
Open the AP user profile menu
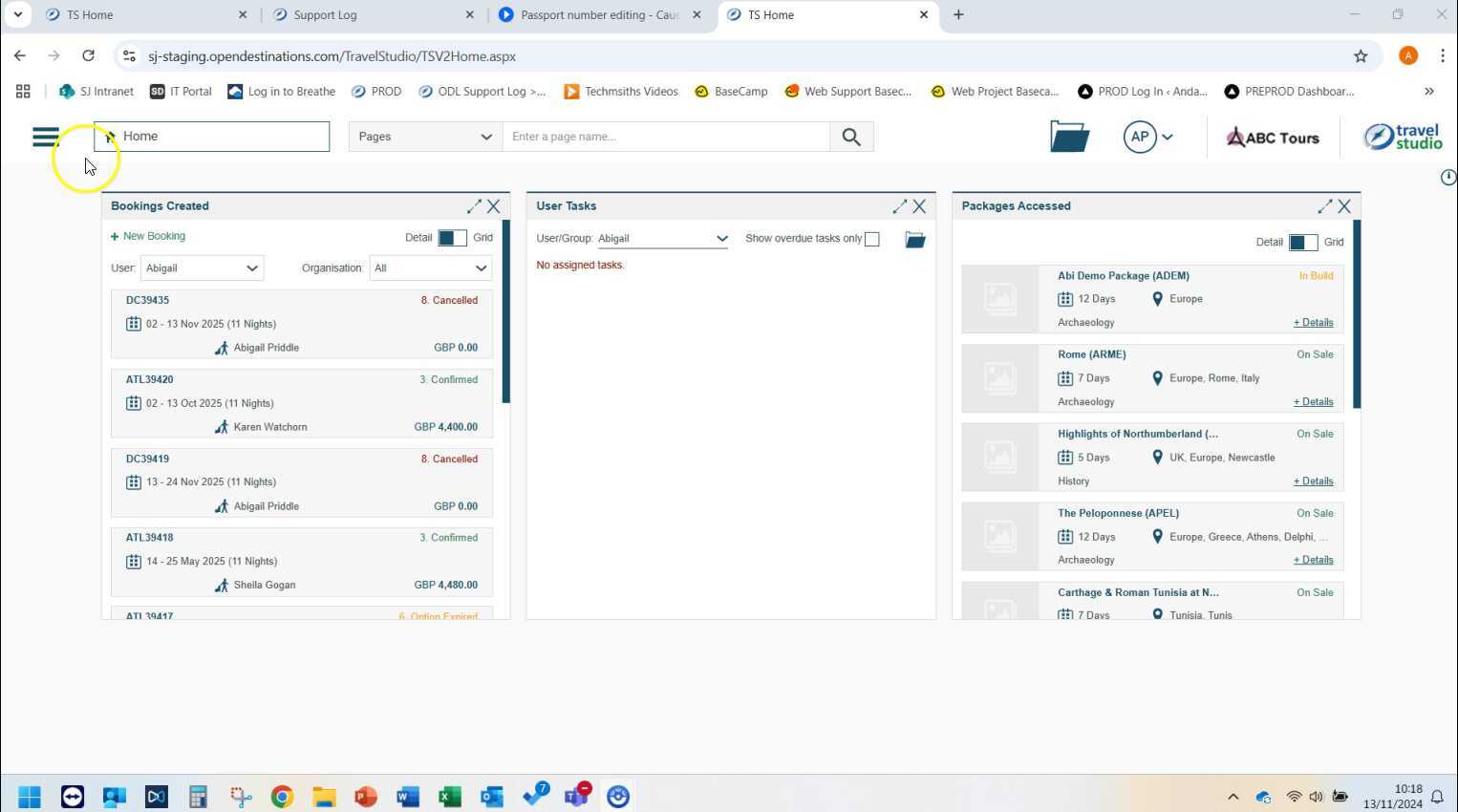1148,137
